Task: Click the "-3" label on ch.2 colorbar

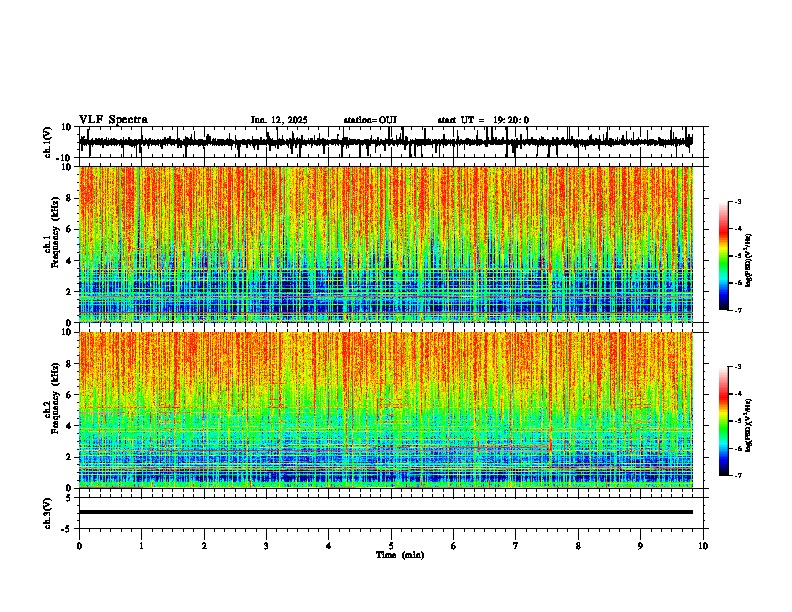Action: [737, 367]
